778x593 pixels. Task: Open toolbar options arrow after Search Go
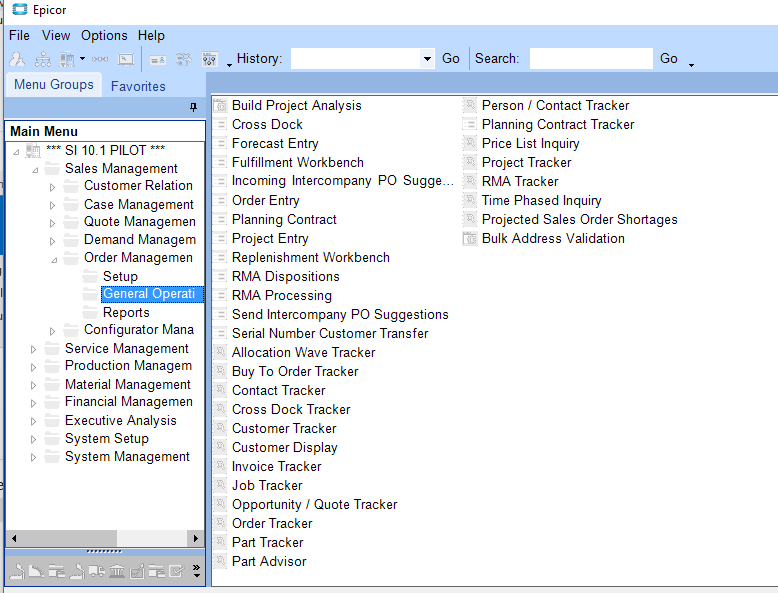pyautogui.click(x=691, y=65)
